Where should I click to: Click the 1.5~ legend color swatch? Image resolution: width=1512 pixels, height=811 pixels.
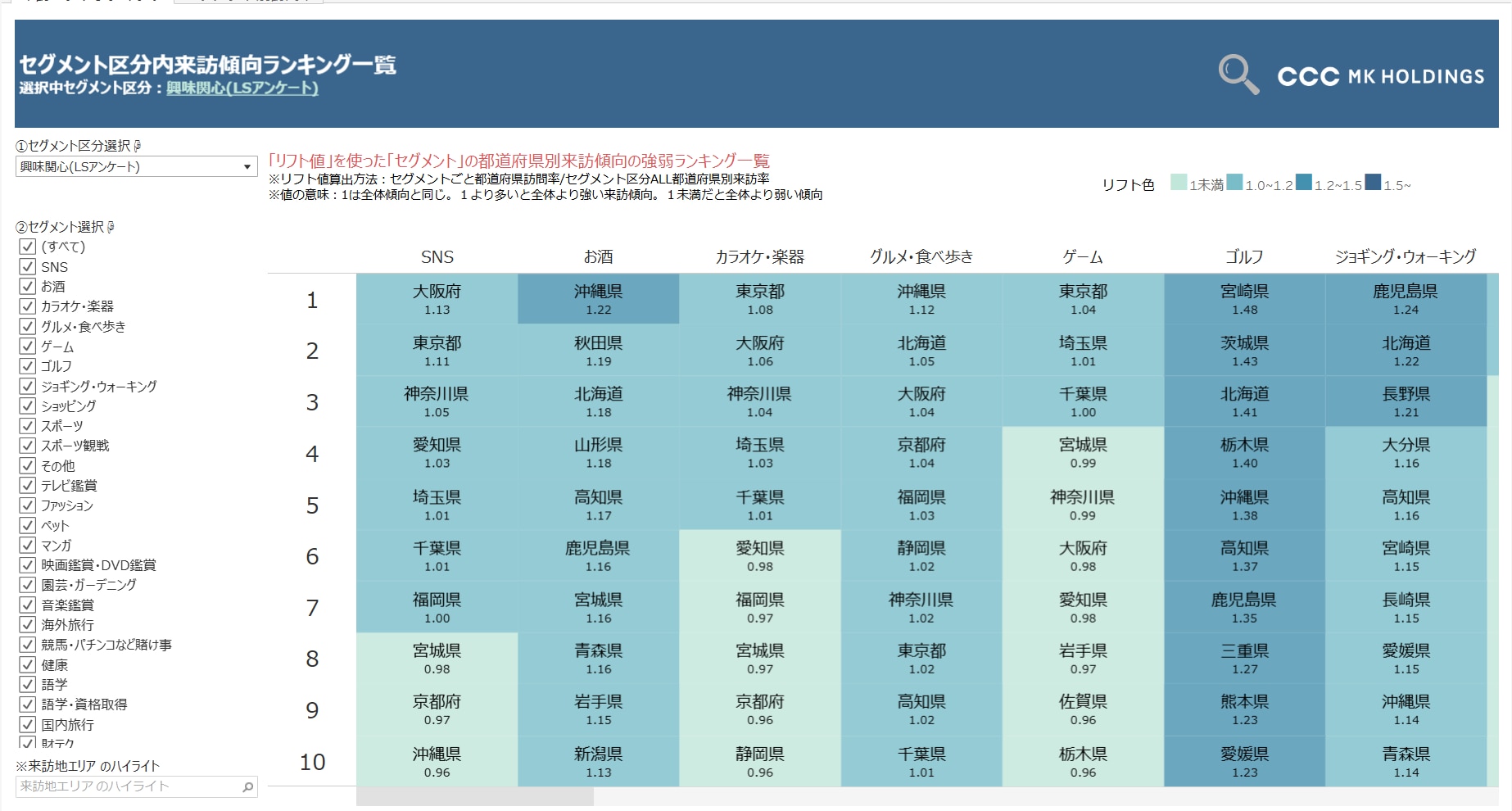1373,182
